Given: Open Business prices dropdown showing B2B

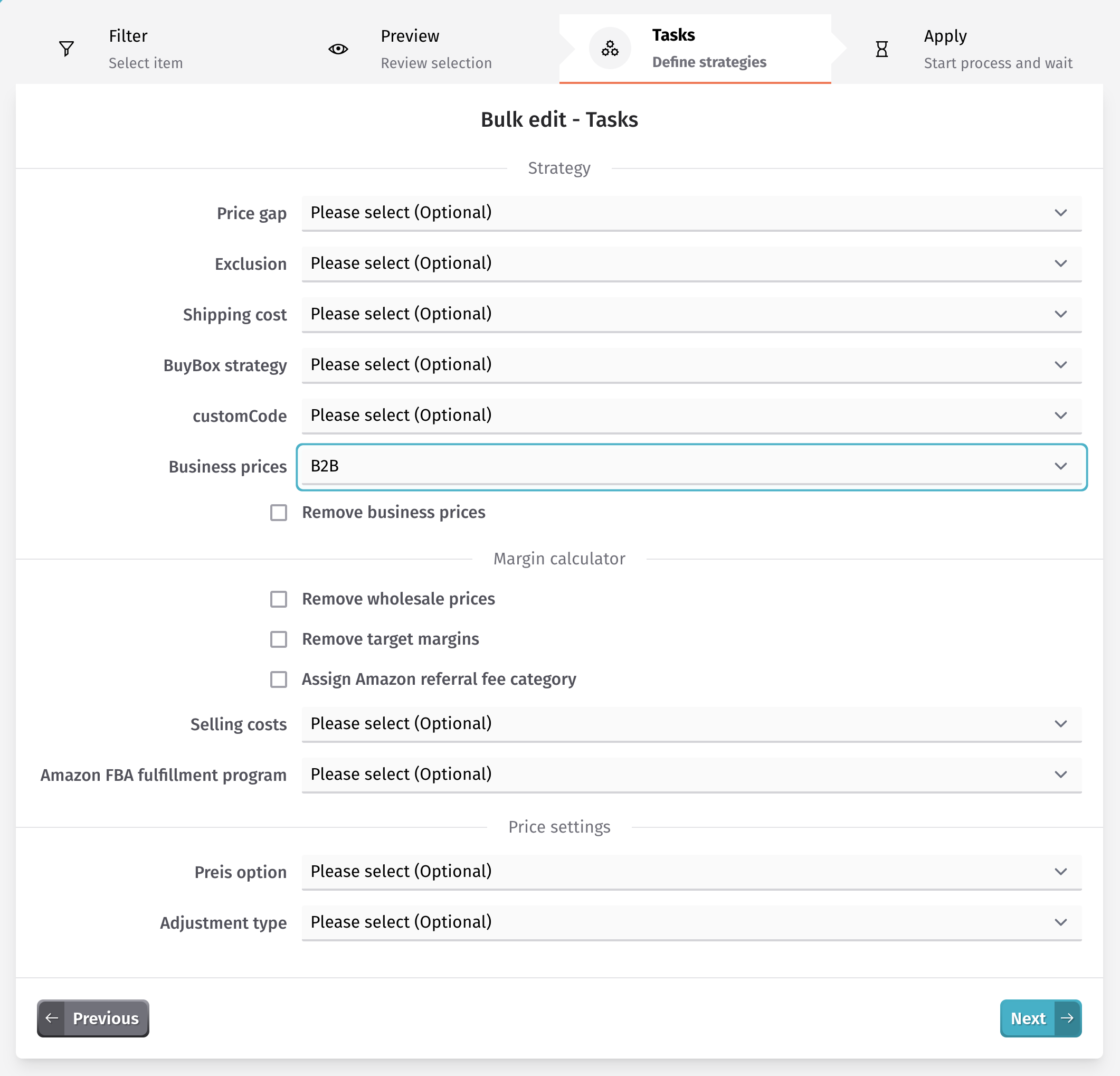Looking at the screenshot, I should coord(691,467).
